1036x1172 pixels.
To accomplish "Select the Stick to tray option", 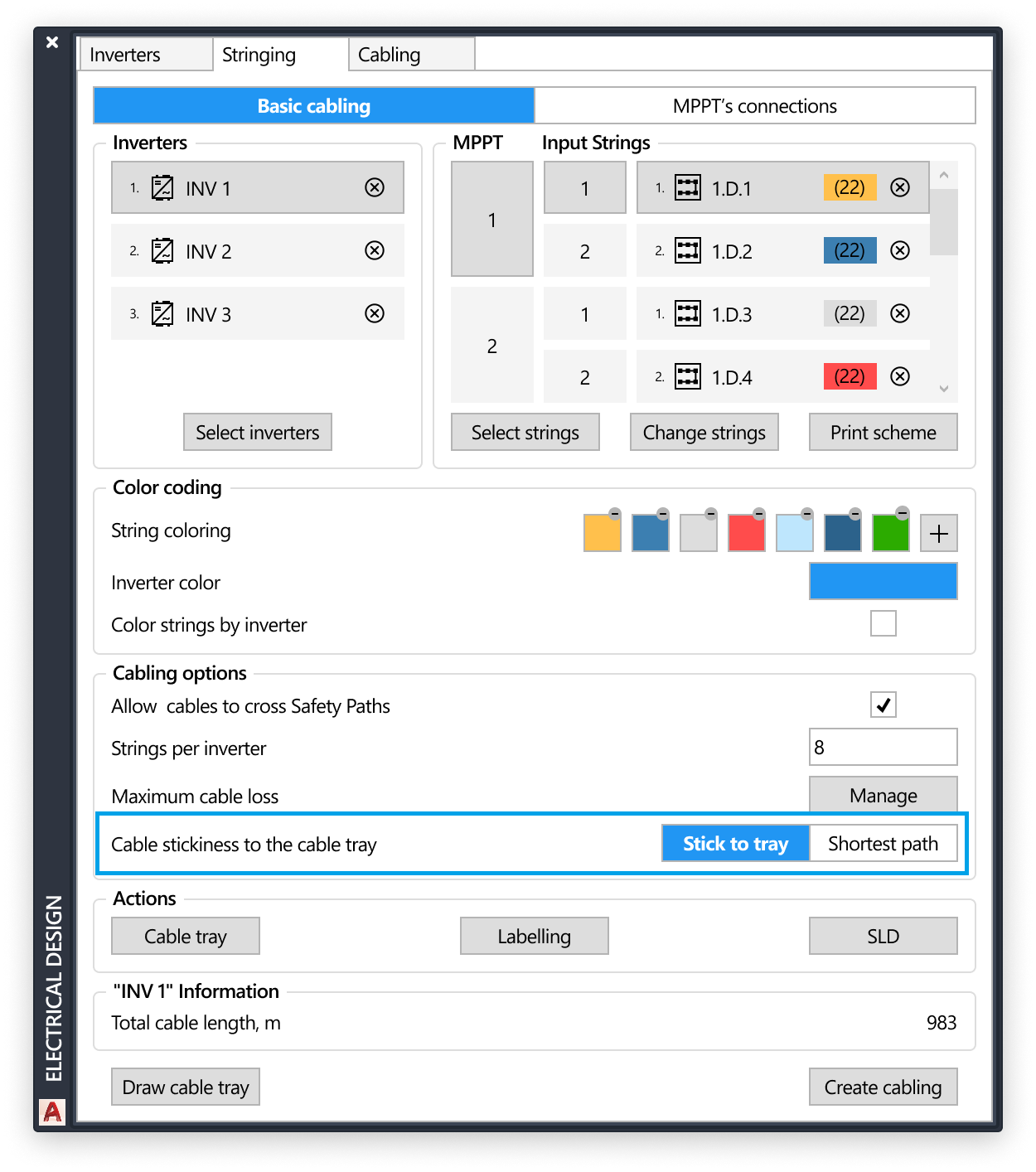I will tap(735, 844).
